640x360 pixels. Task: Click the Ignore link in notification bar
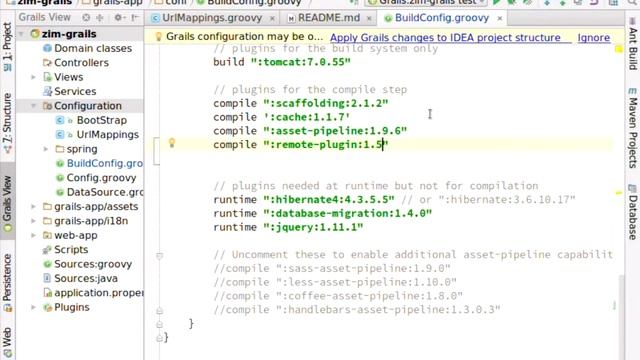click(x=593, y=37)
